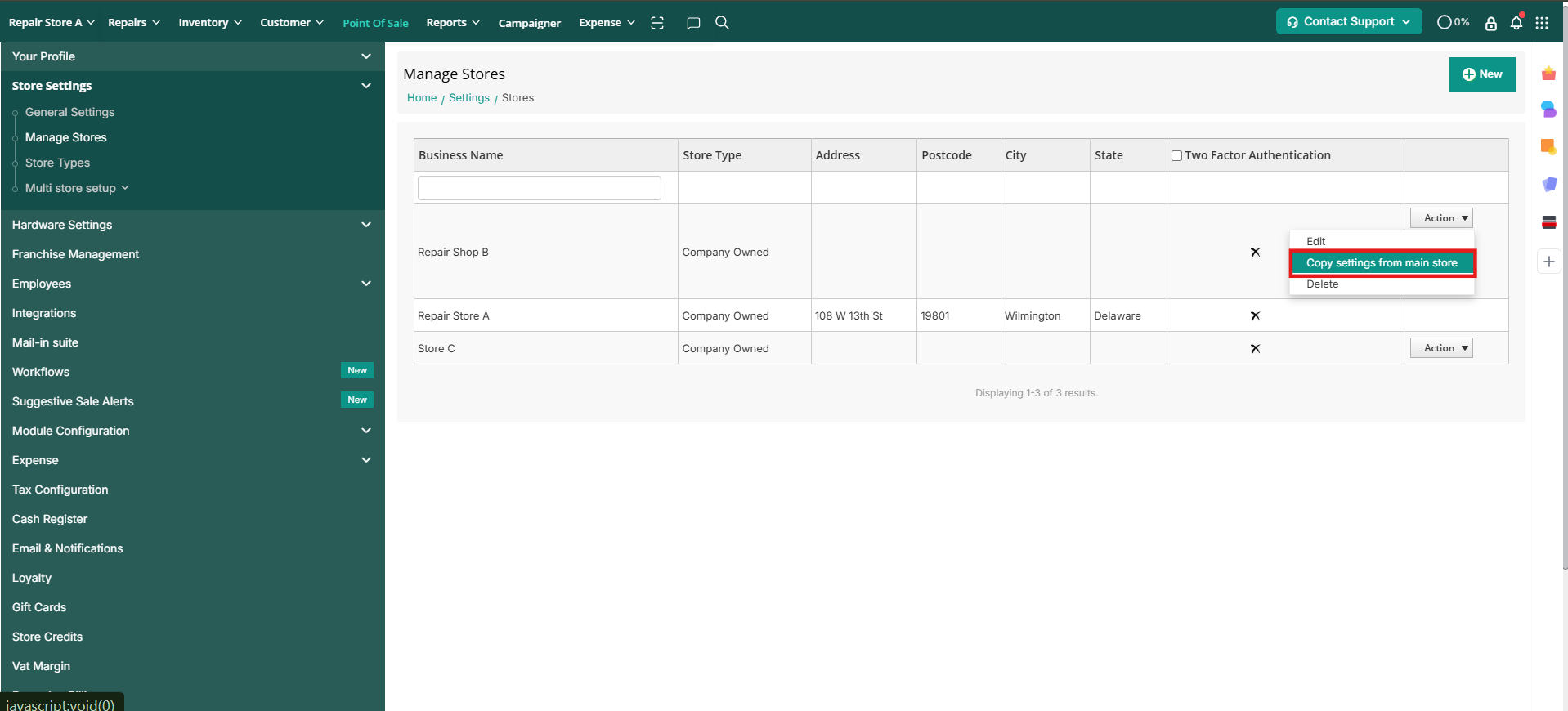The width and height of the screenshot is (1568, 711).
Task: Open Campaigner in the top navigation
Action: [x=529, y=23]
